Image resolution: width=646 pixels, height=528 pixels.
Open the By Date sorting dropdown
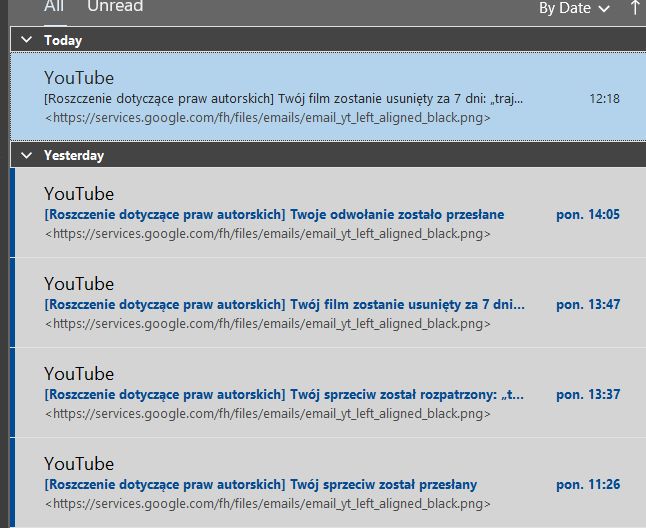tap(574, 8)
